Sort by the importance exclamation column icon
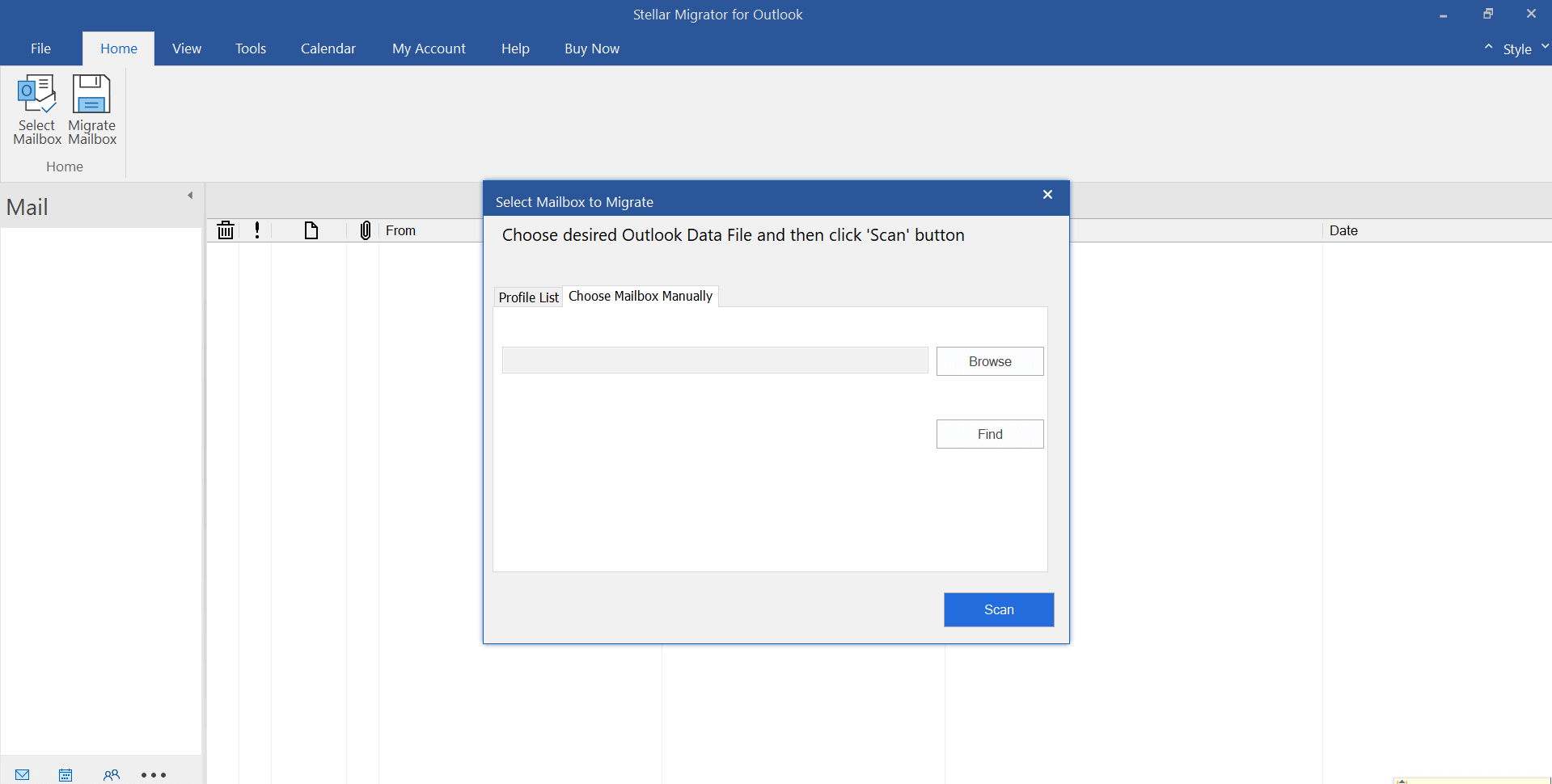The height and width of the screenshot is (784, 1552). point(256,230)
